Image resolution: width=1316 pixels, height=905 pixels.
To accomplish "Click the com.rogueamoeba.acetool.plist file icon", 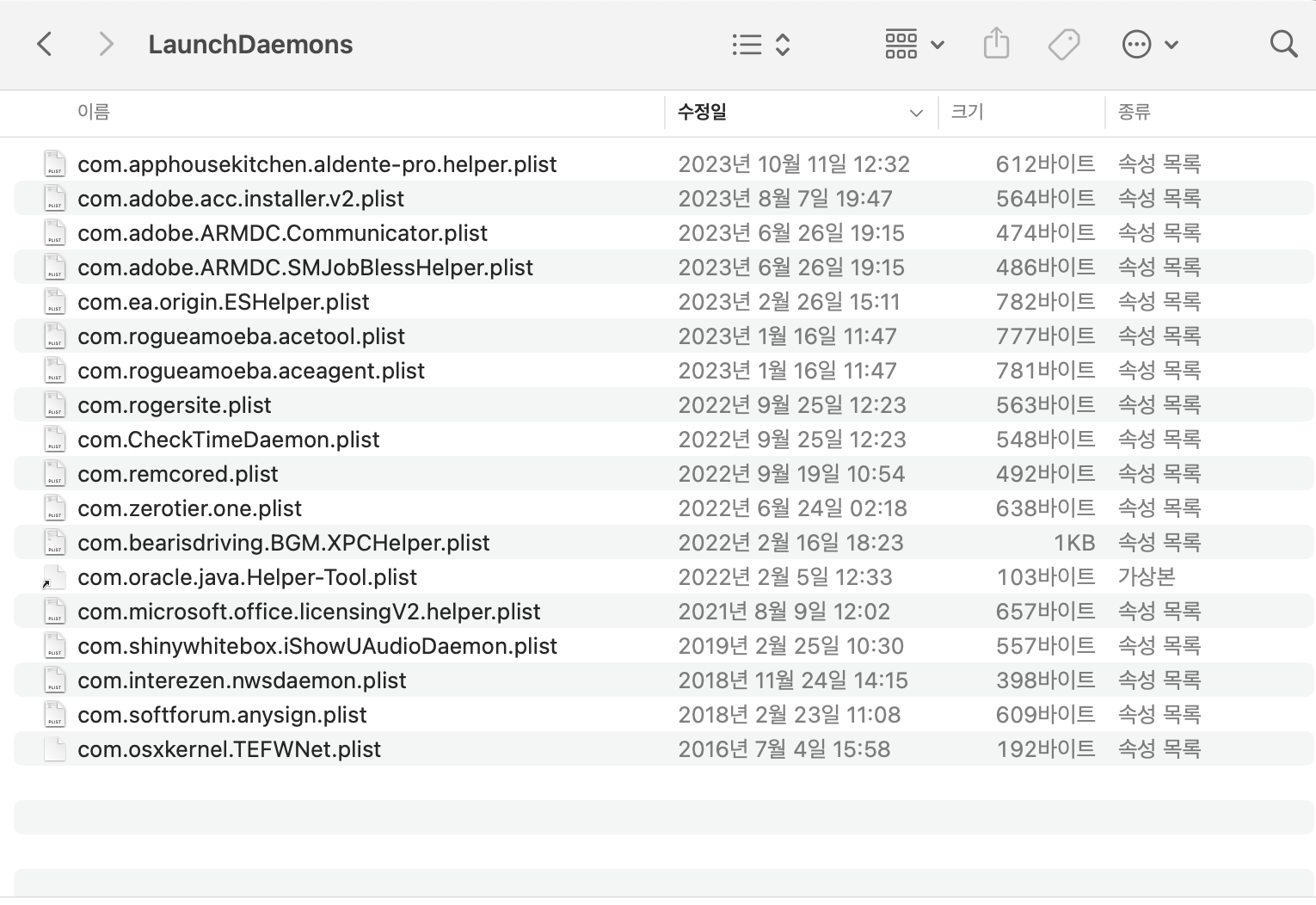I will (55, 336).
